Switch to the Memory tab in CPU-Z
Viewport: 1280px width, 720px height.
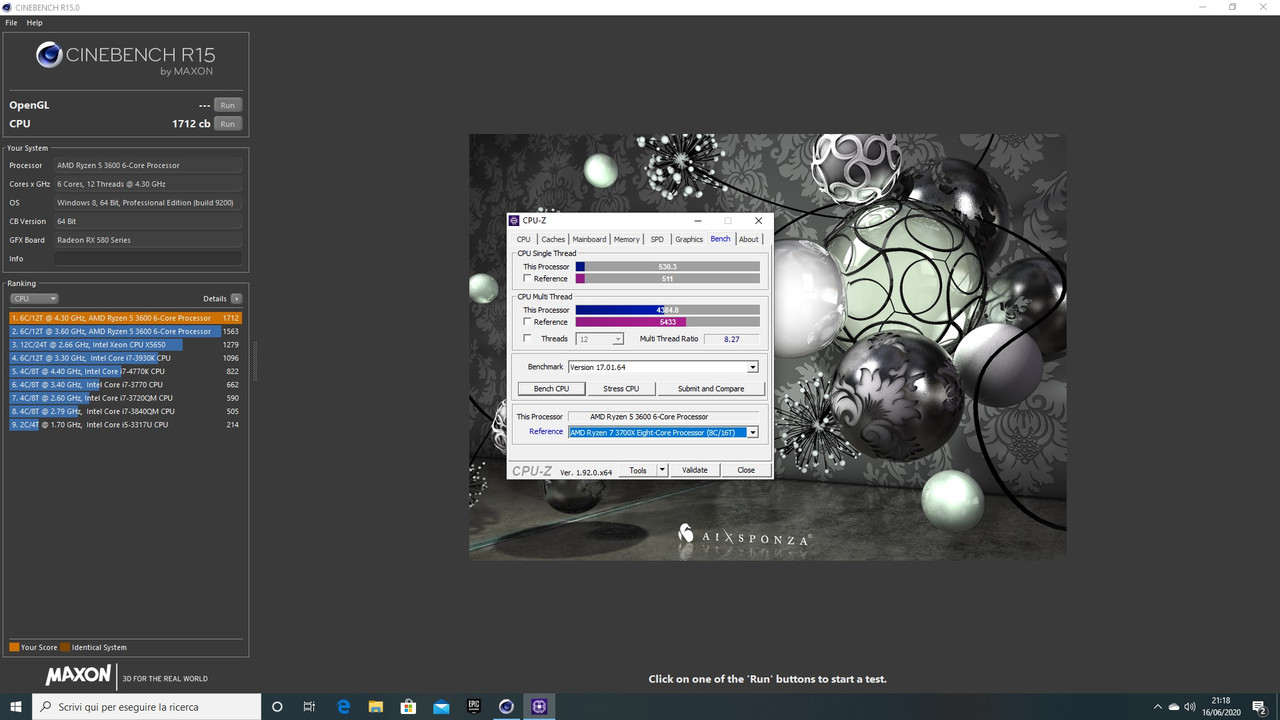[627, 239]
